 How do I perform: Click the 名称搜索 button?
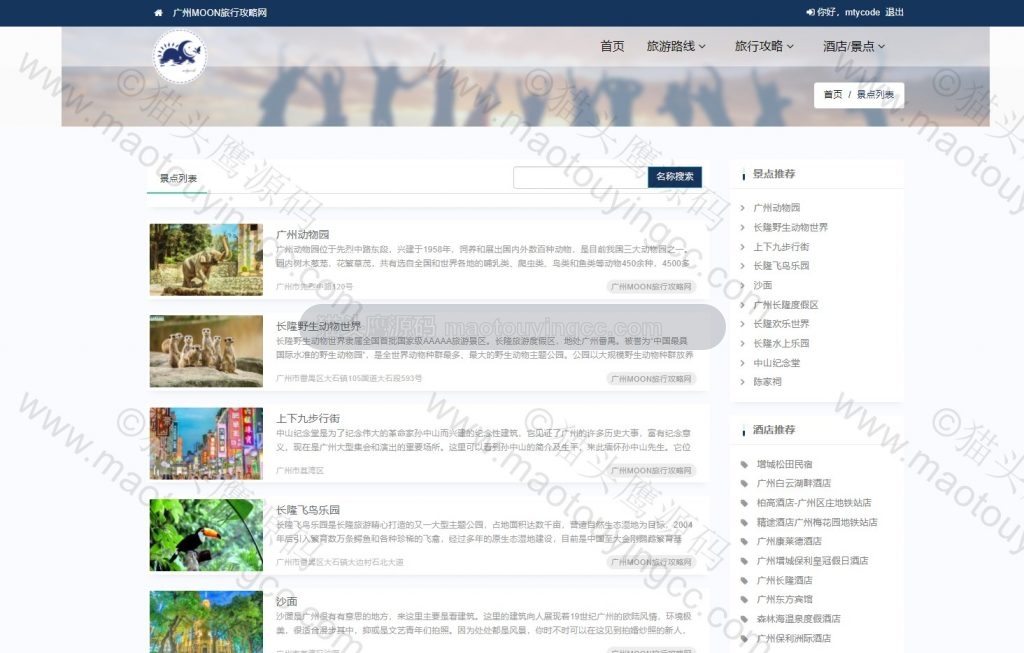pyautogui.click(x=675, y=177)
